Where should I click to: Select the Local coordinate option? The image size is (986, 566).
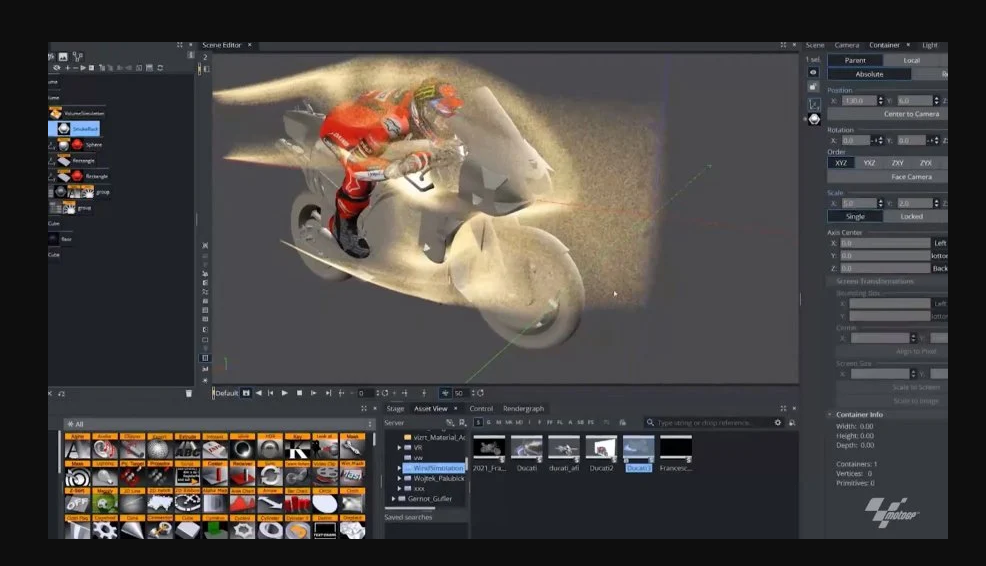pos(912,60)
